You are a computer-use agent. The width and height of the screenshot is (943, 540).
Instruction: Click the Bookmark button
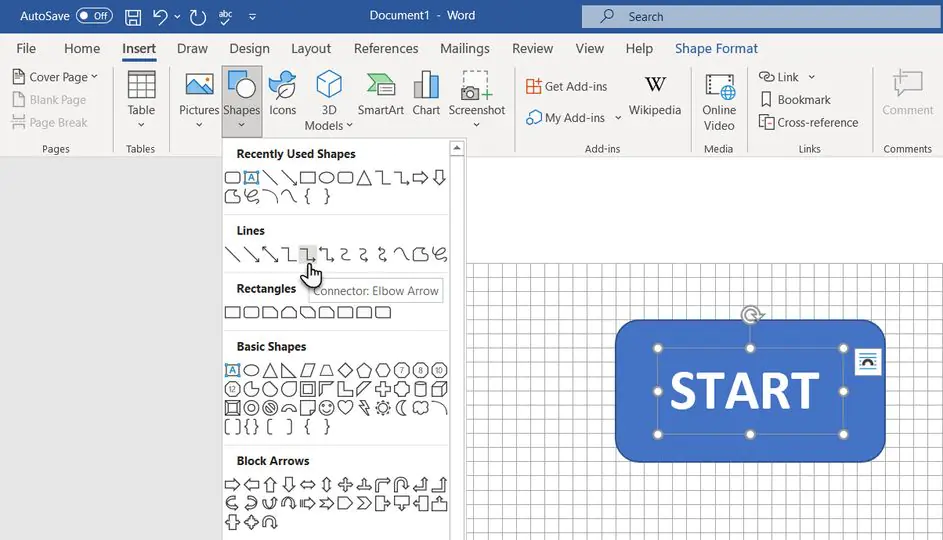(x=795, y=100)
